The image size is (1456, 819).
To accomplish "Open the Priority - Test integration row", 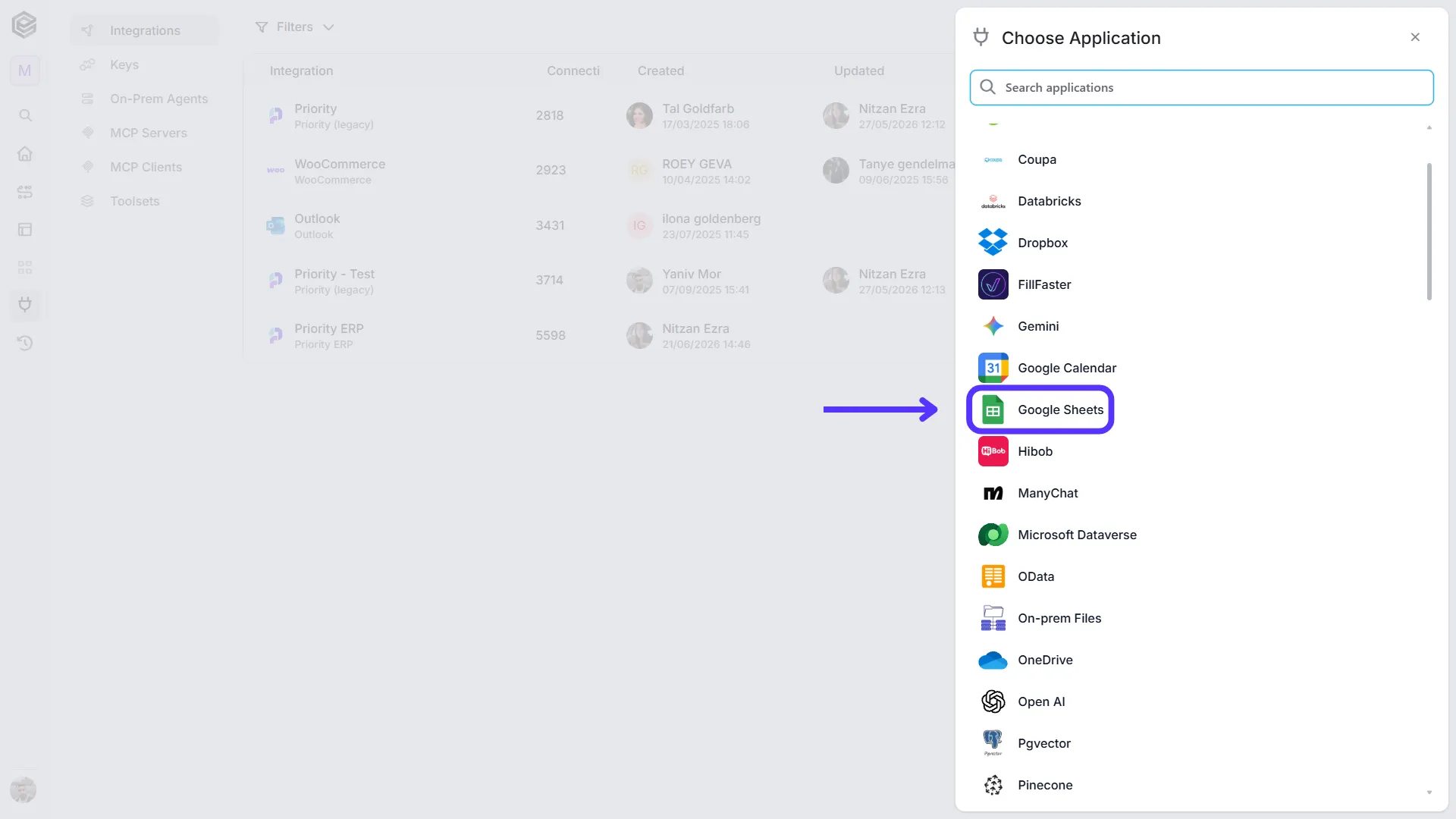I will click(x=599, y=281).
